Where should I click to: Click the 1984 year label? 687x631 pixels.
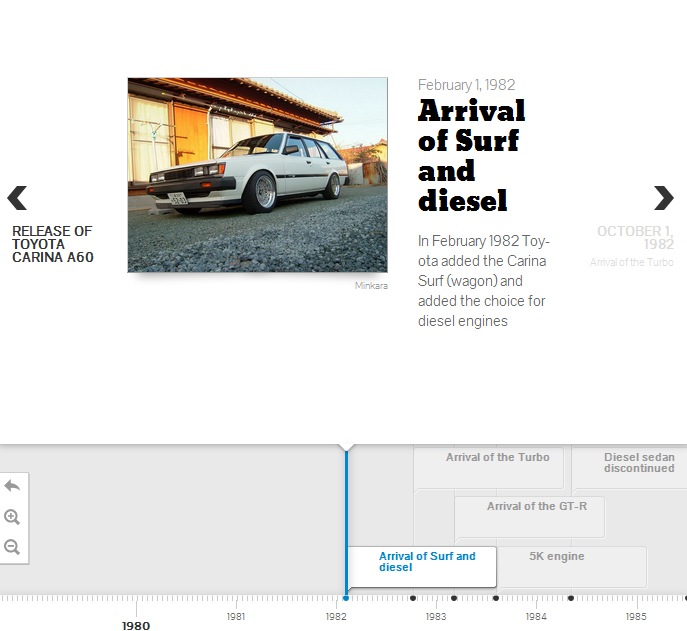pos(536,617)
